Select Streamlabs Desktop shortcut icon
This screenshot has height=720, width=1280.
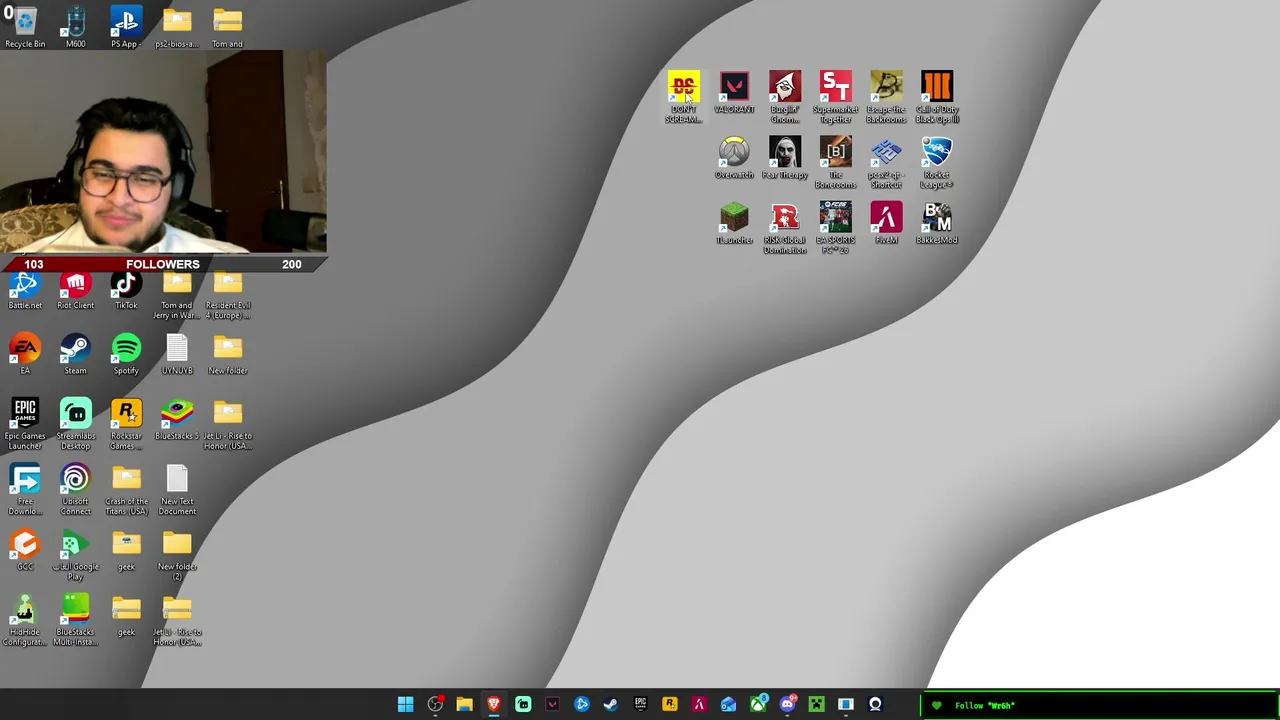tap(76, 424)
